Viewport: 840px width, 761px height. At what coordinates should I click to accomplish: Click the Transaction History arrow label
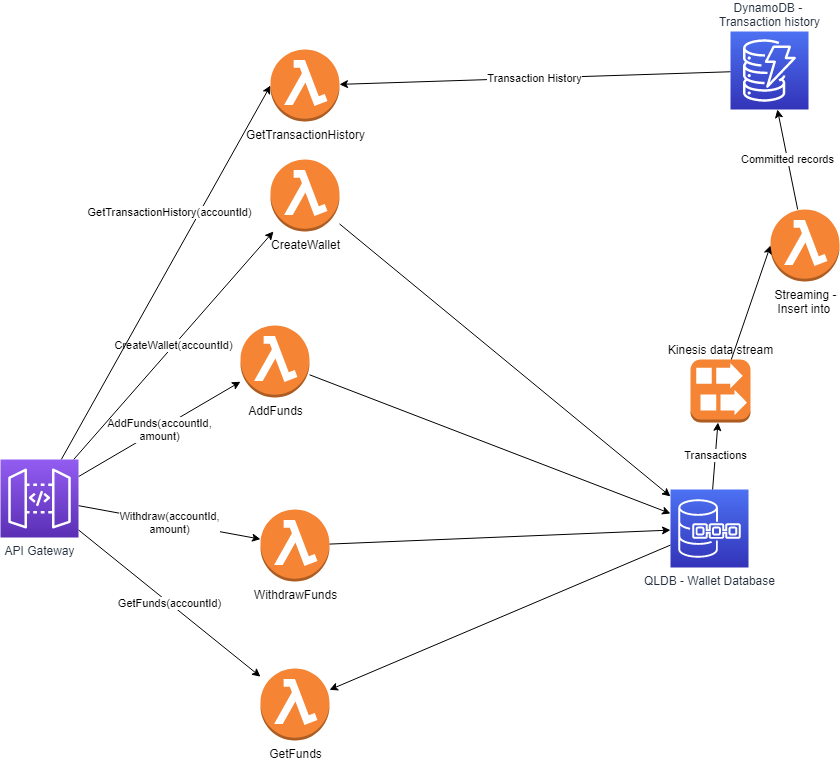tap(533, 78)
